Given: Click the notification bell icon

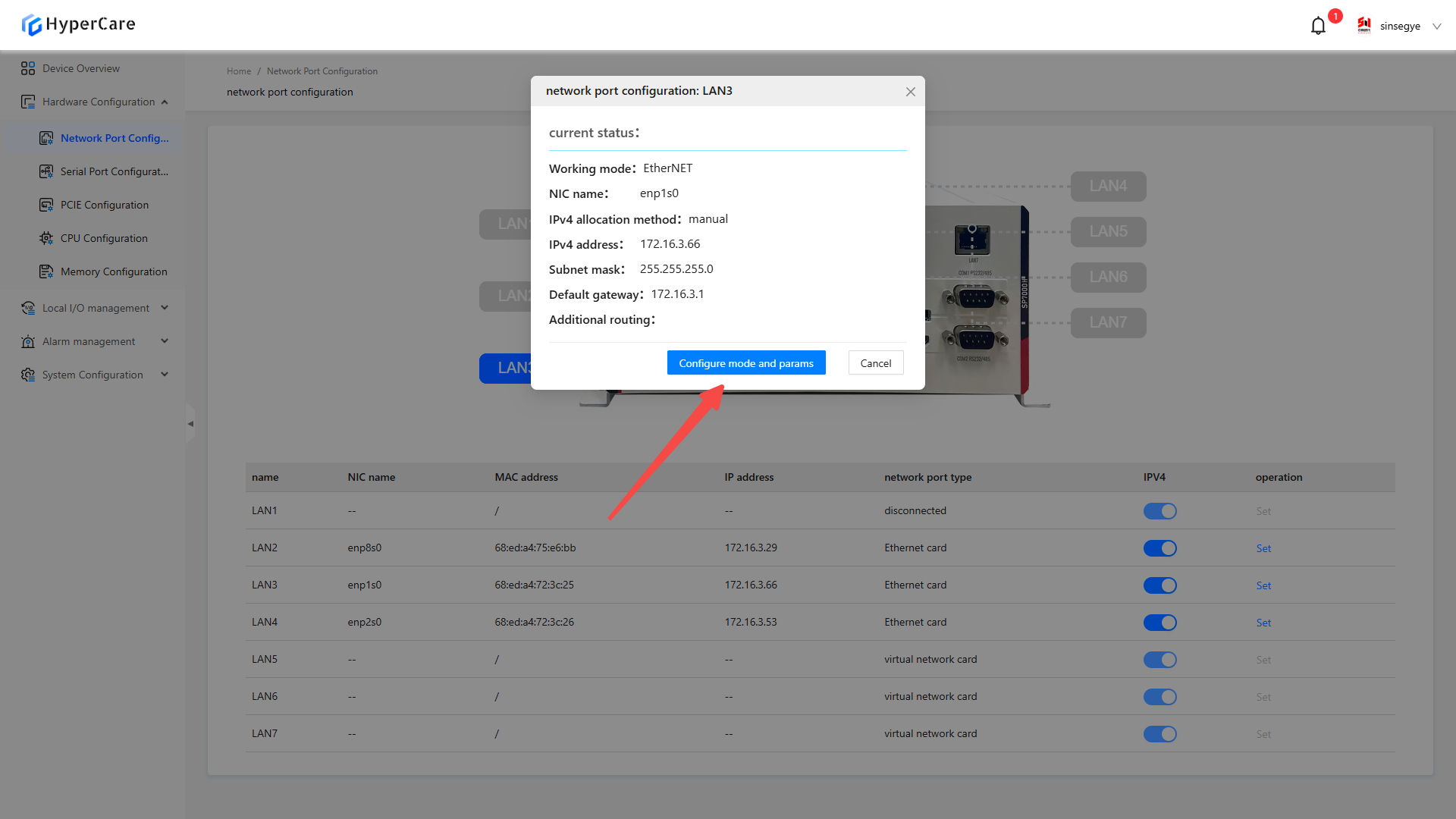Looking at the screenshot, I should point(1318,26).
